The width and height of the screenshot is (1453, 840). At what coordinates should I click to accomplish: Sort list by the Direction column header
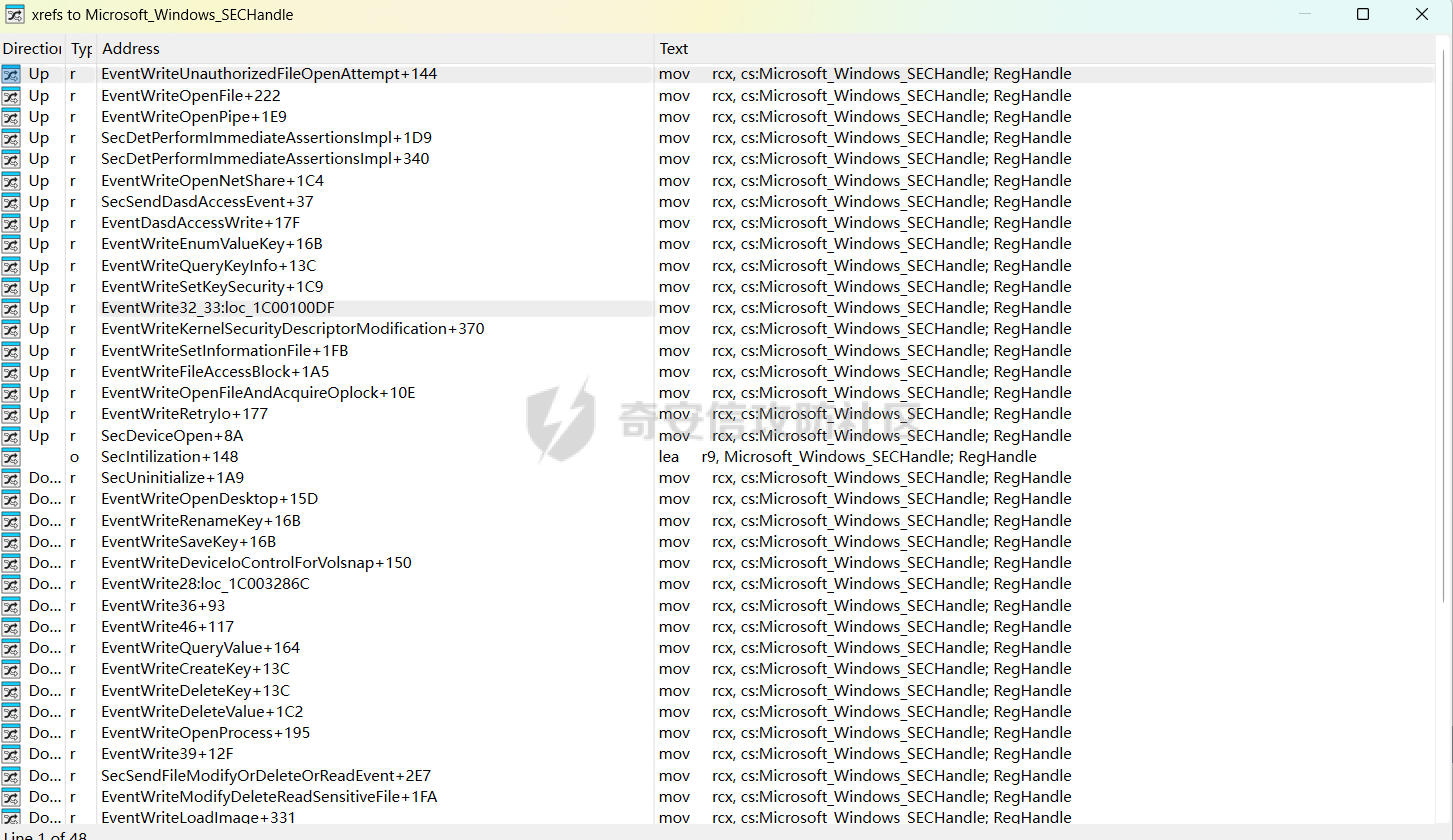[x=32, y=49]
